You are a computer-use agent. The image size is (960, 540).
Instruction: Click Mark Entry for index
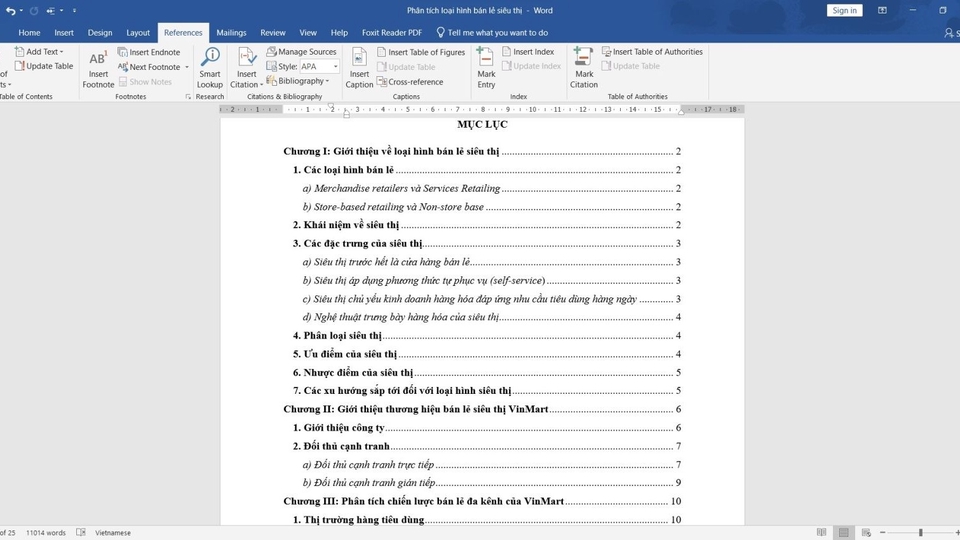point(486,67)
